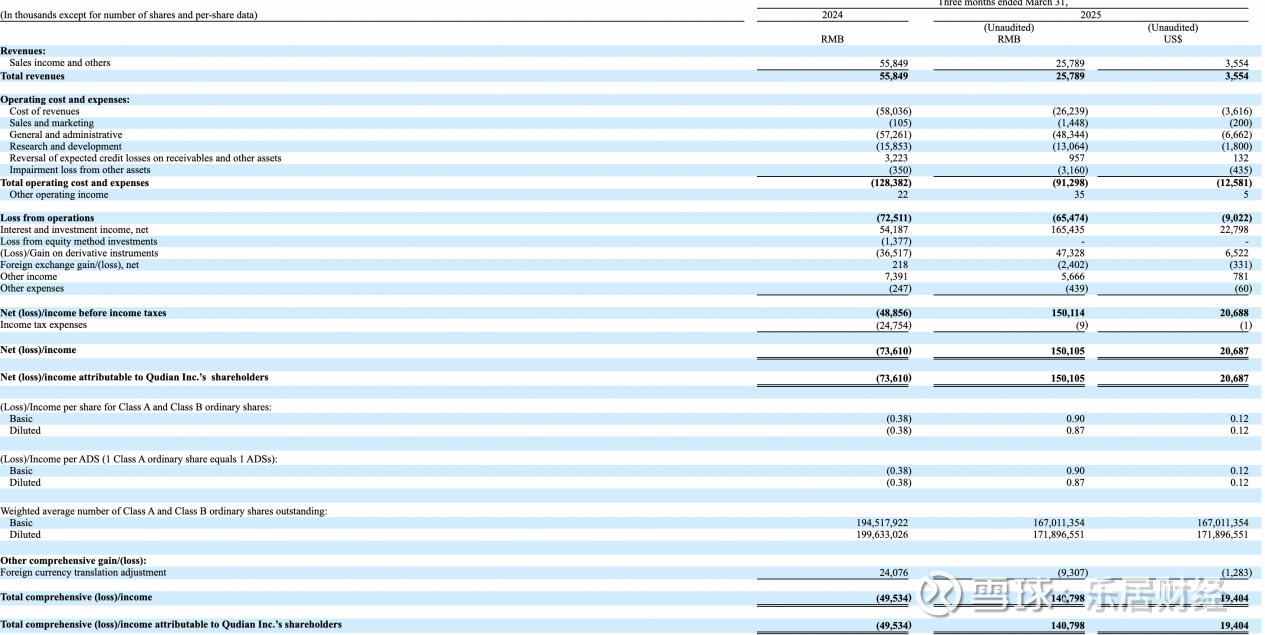Click the 'Weighted average number of Class A' heading

point(163,511)
